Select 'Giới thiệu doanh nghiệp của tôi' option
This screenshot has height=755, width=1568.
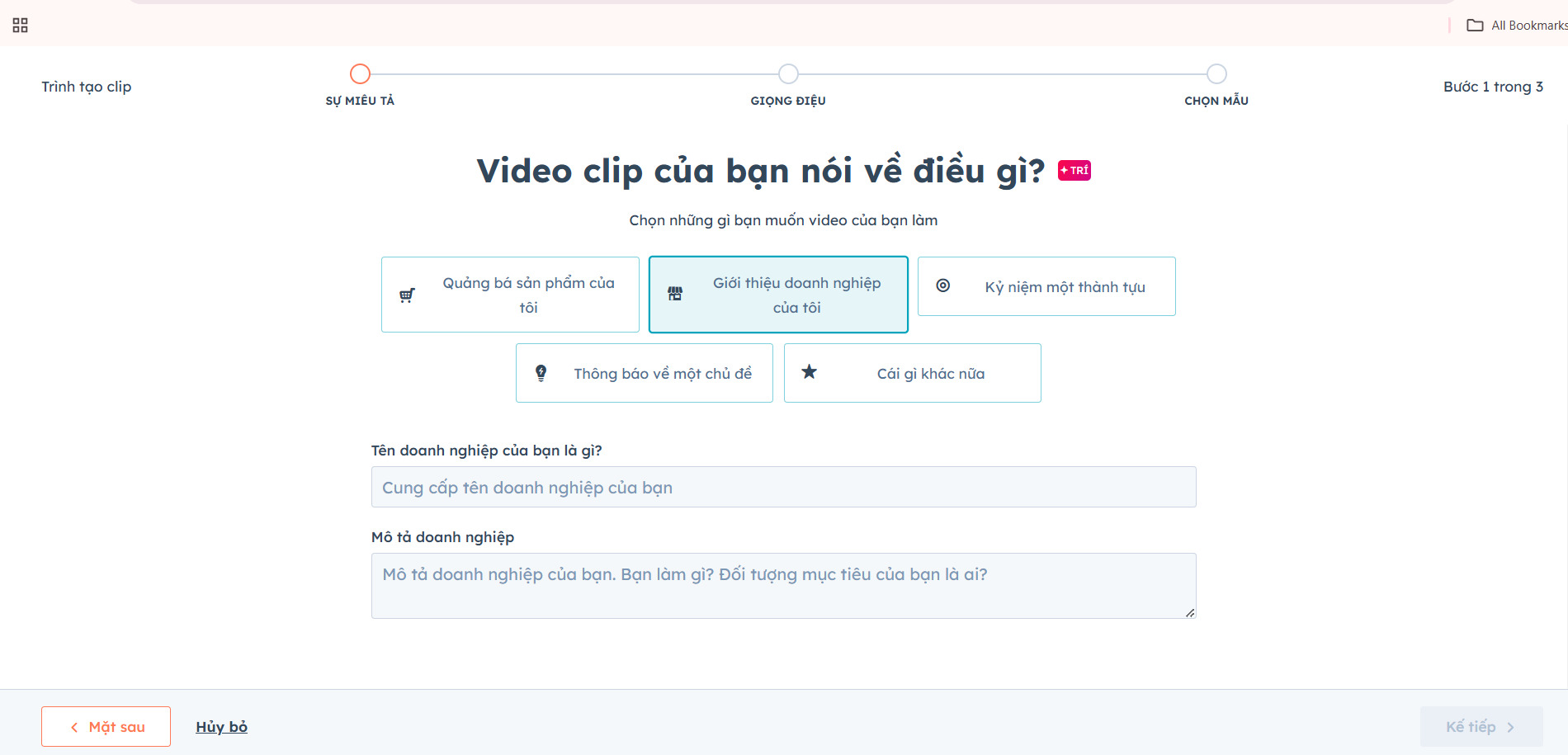click(x=778, y=295)
